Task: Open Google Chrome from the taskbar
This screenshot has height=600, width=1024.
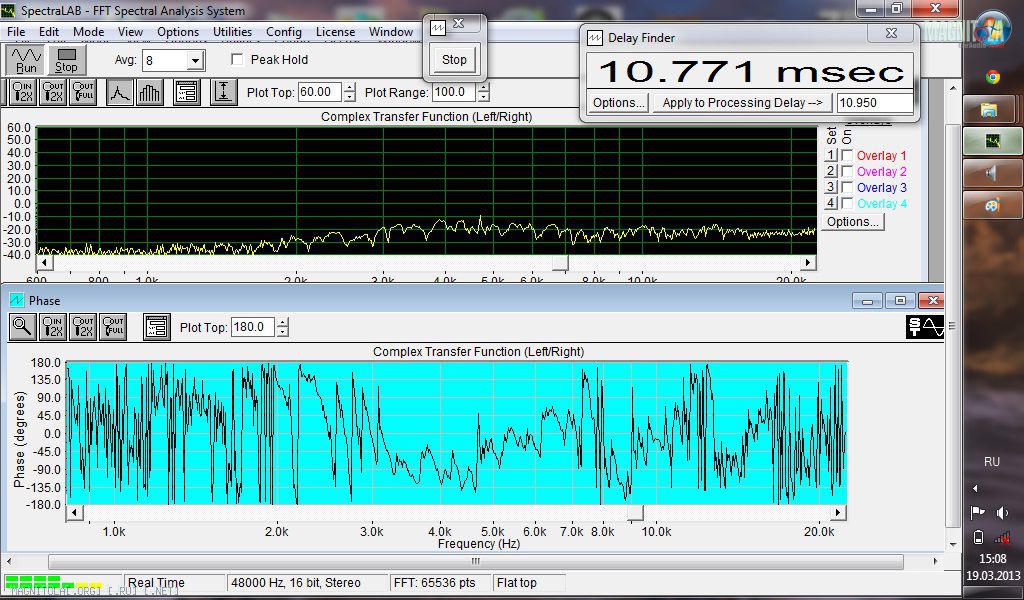Action: 993,77
